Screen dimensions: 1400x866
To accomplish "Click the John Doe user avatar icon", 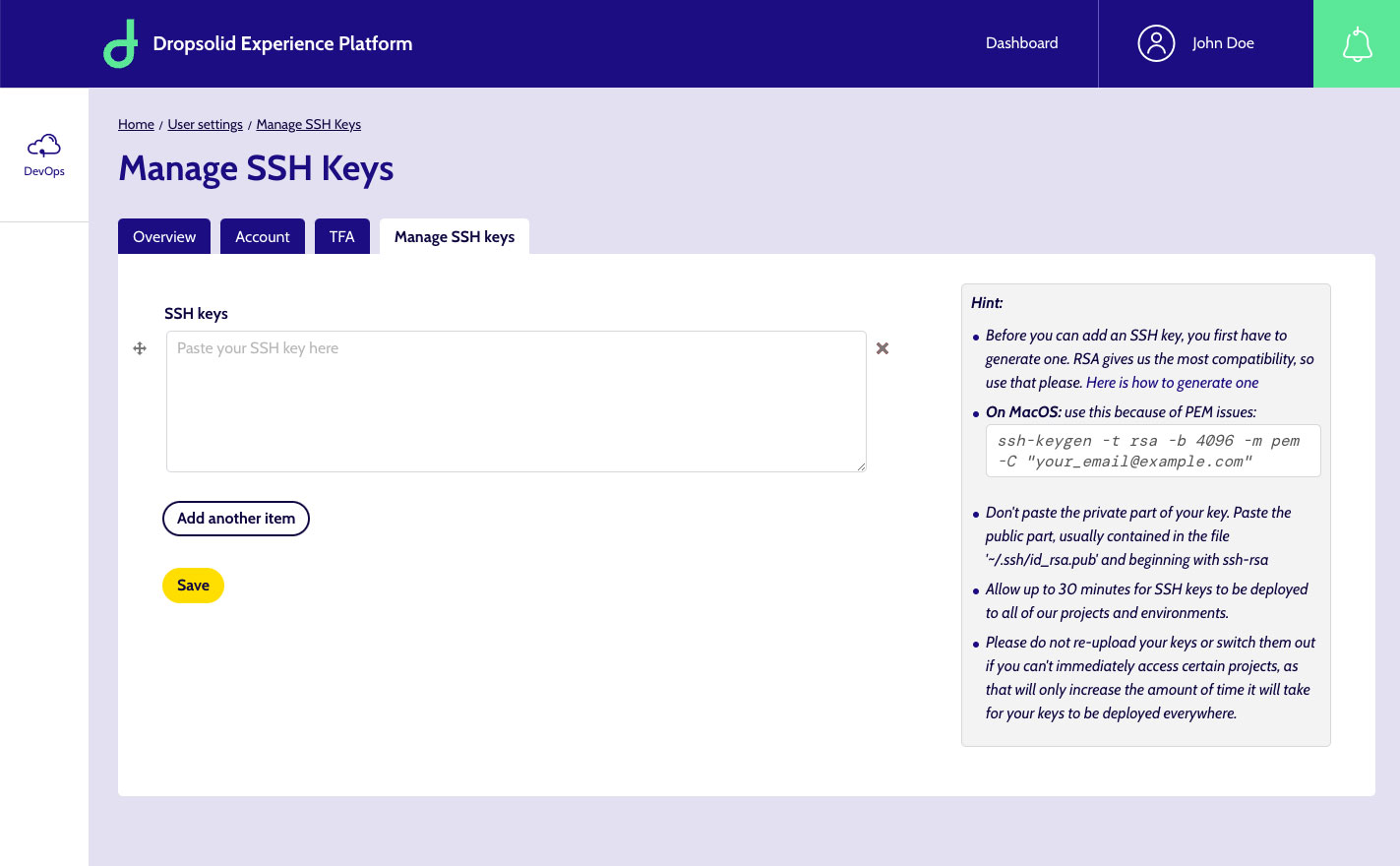I will point(1156,43).
